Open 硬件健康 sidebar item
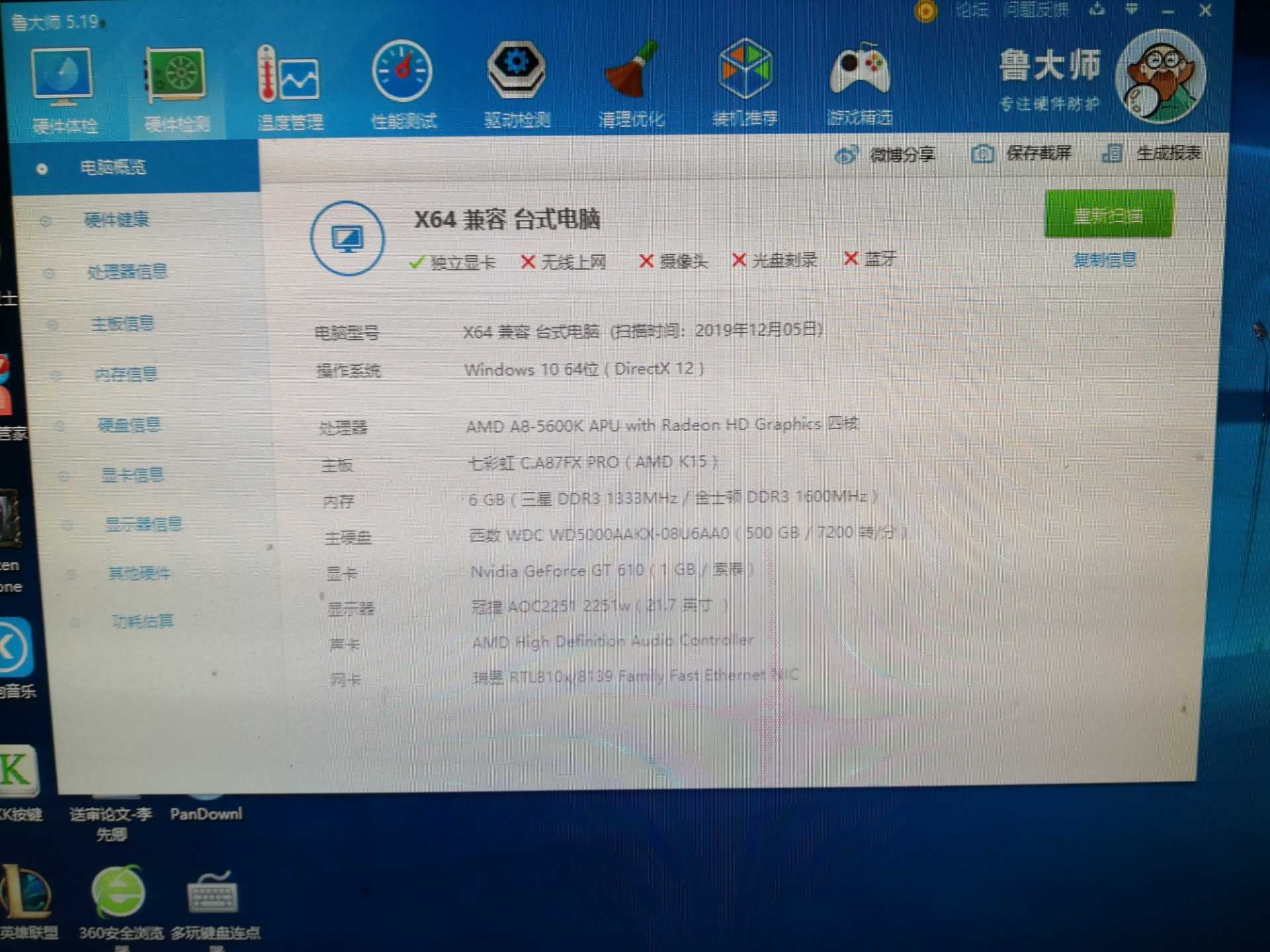Image resolution: width=1270 pixels, height=952 pixels. 116,219
